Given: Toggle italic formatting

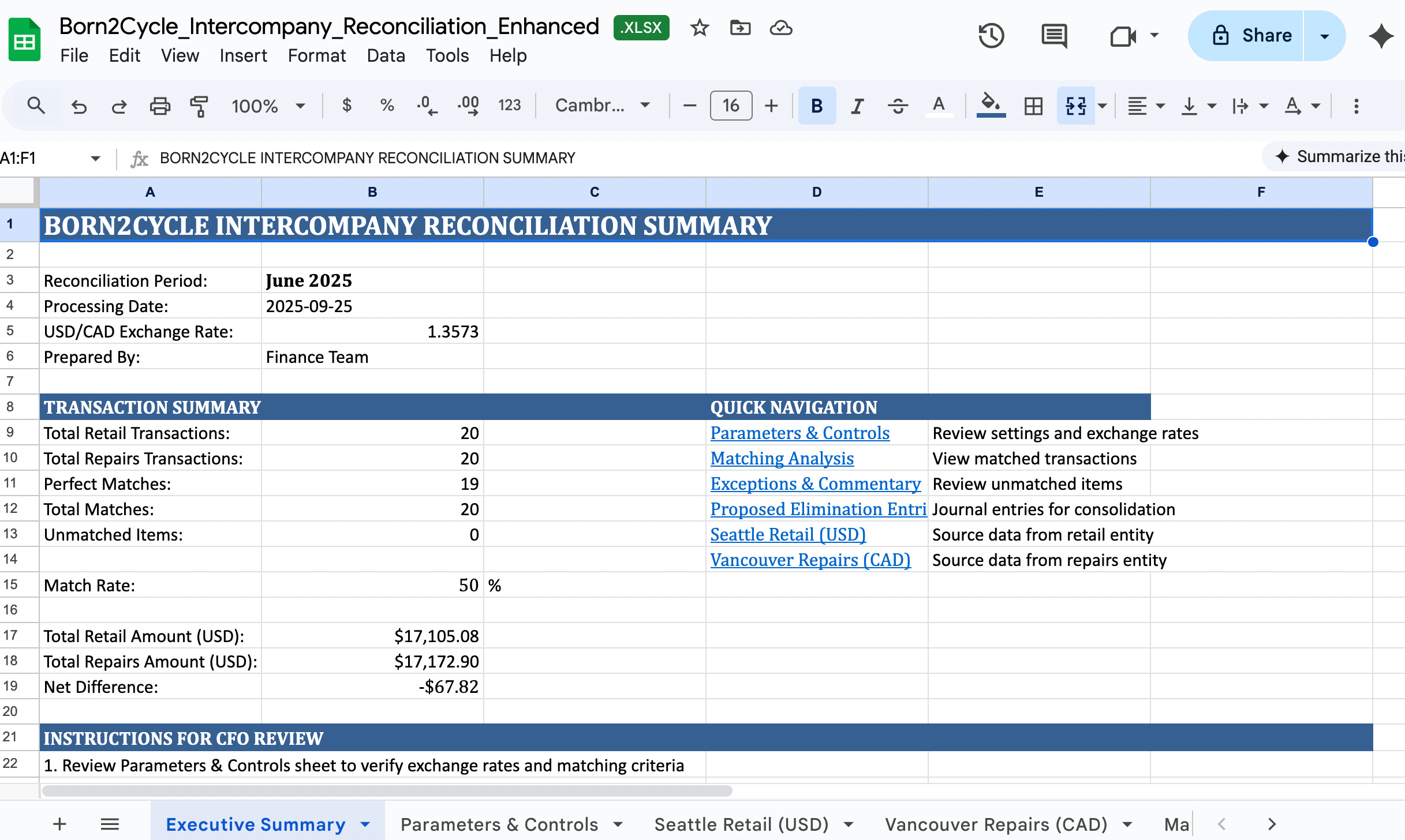Looking at the screenshot, I should 857,106.
